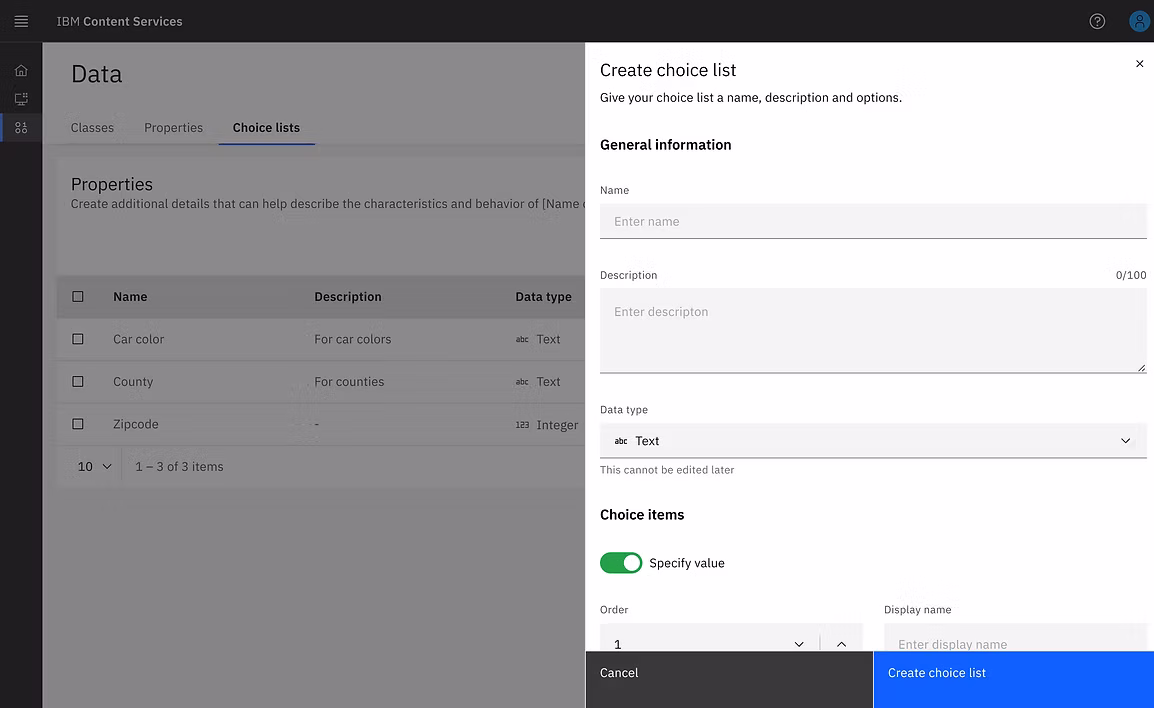Viewport: 1154px width, 708px height.
Task: Check the County row checkbox
Action: click(x=78, y=382)
